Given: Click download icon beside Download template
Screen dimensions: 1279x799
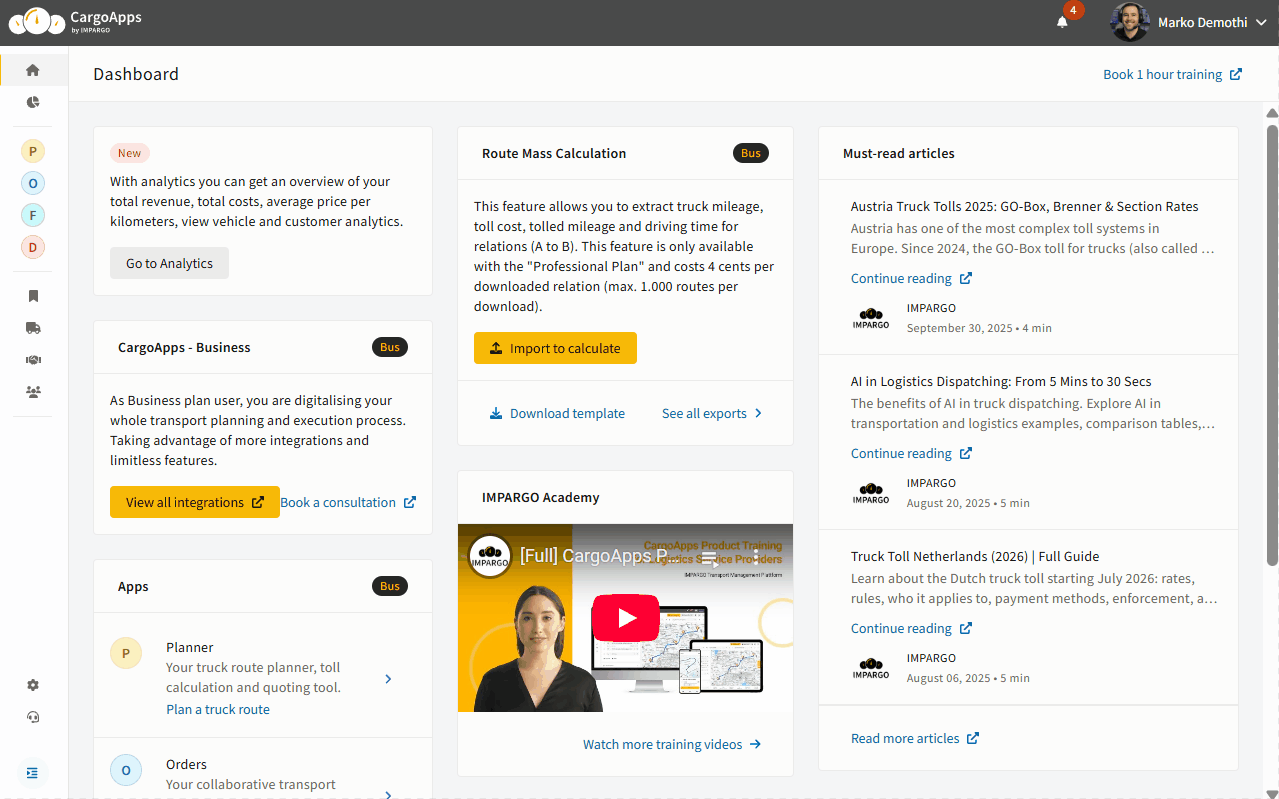Looking at the screenshot, I should (x=496, y=413).
